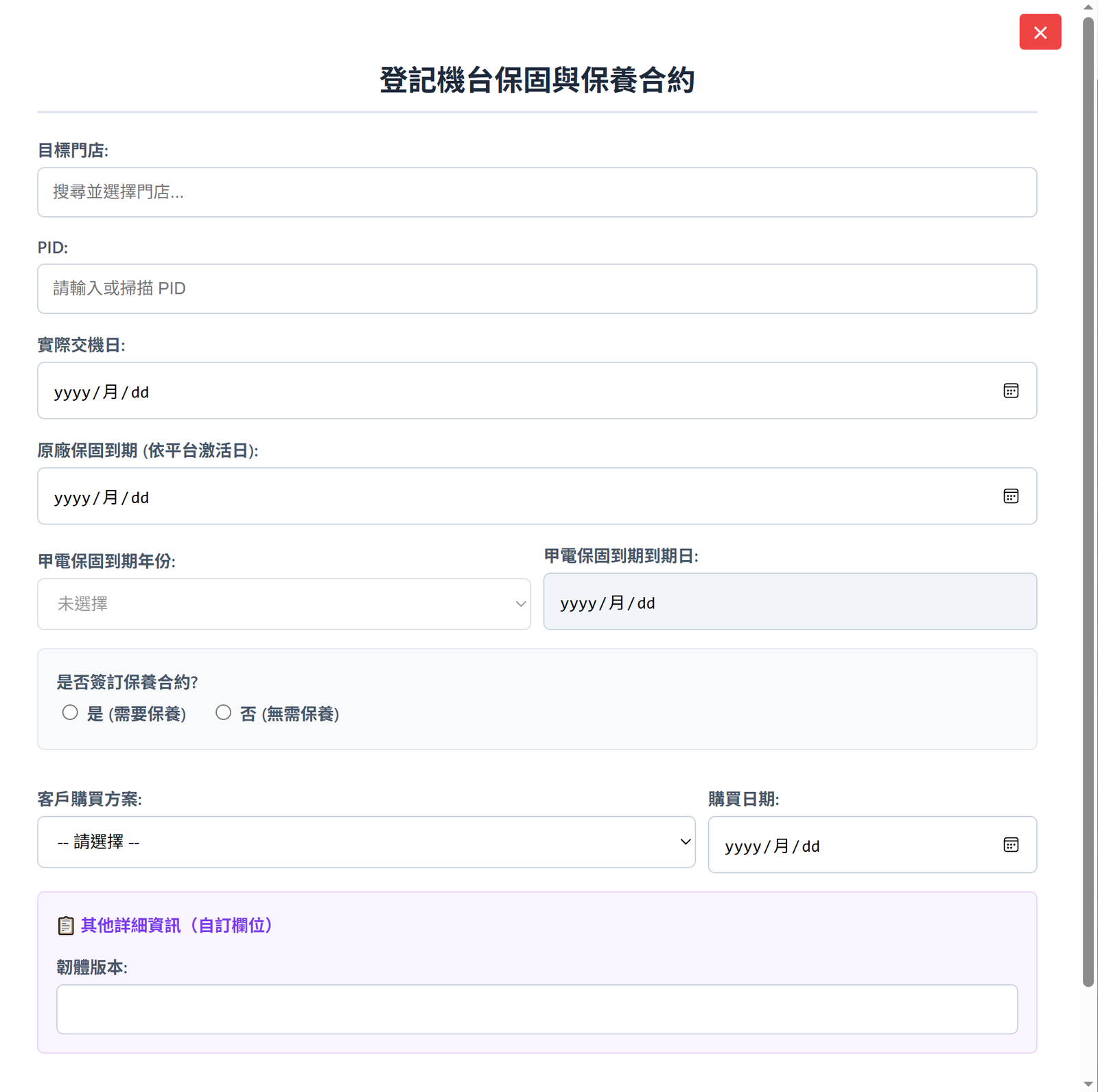Screen dimensions: 1098x1092
Task: Click the 是否簽訂保養合約? label
Action: [x=128, y=682]
